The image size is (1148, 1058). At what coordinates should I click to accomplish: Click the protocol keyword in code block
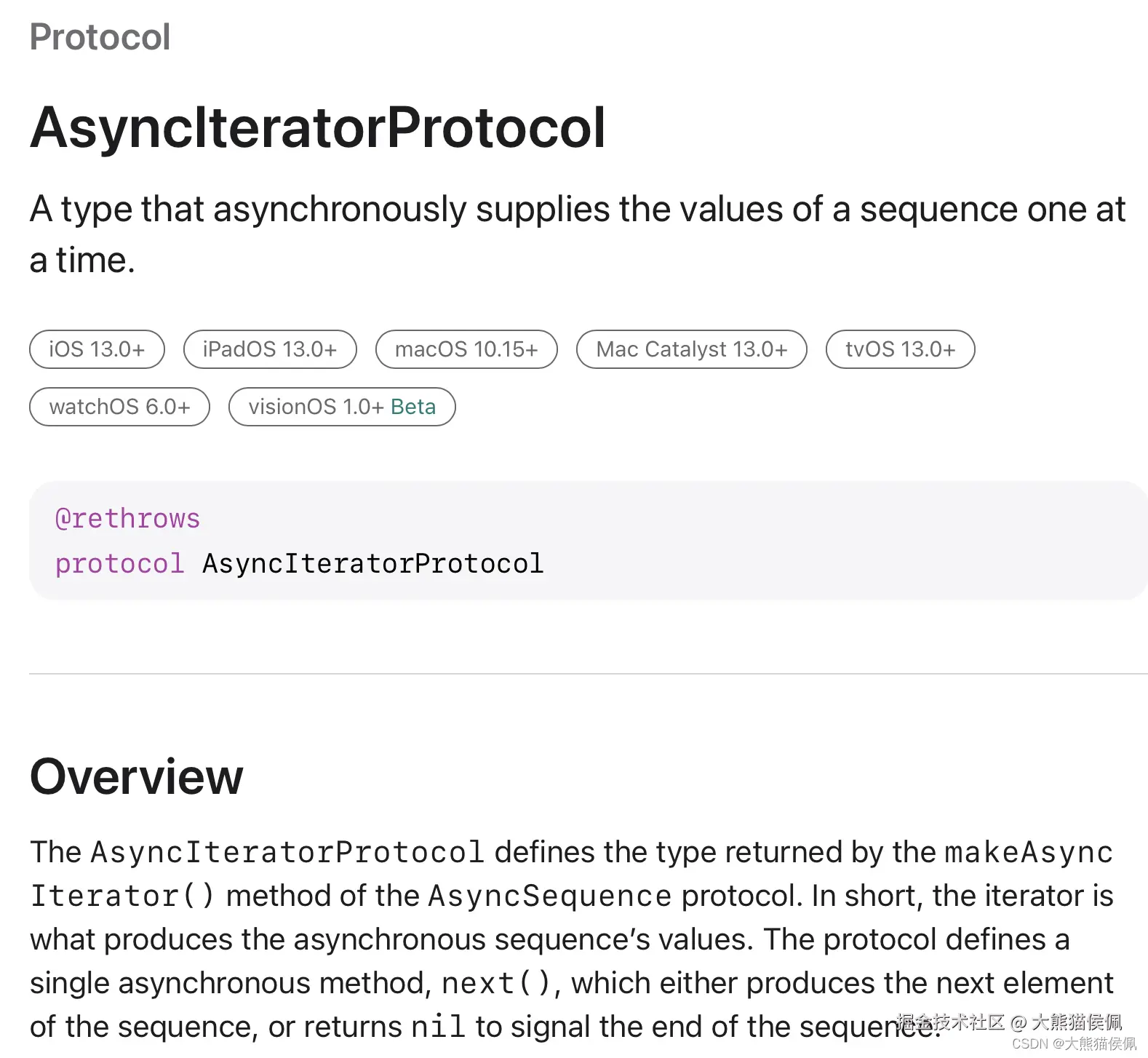[x=119, y=564]
